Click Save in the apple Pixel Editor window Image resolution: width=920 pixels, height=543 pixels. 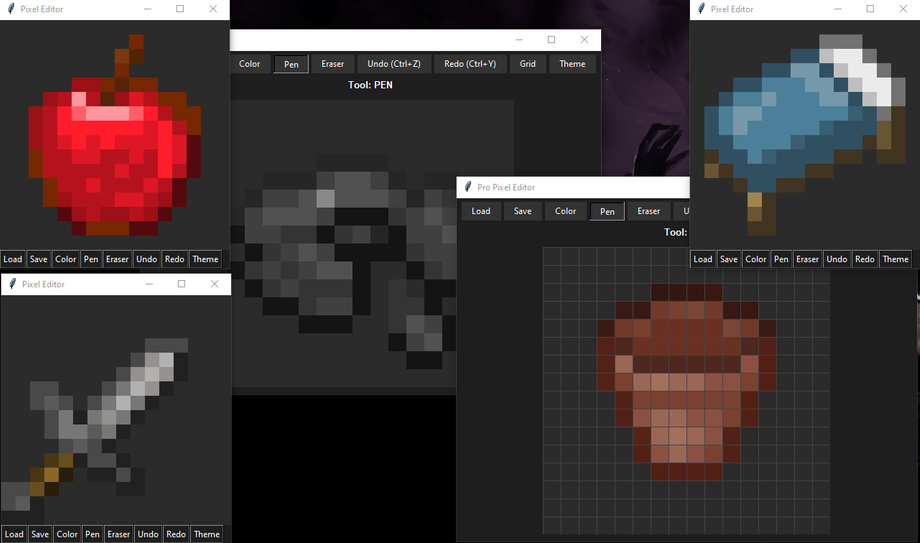click(x=39, y=259)
